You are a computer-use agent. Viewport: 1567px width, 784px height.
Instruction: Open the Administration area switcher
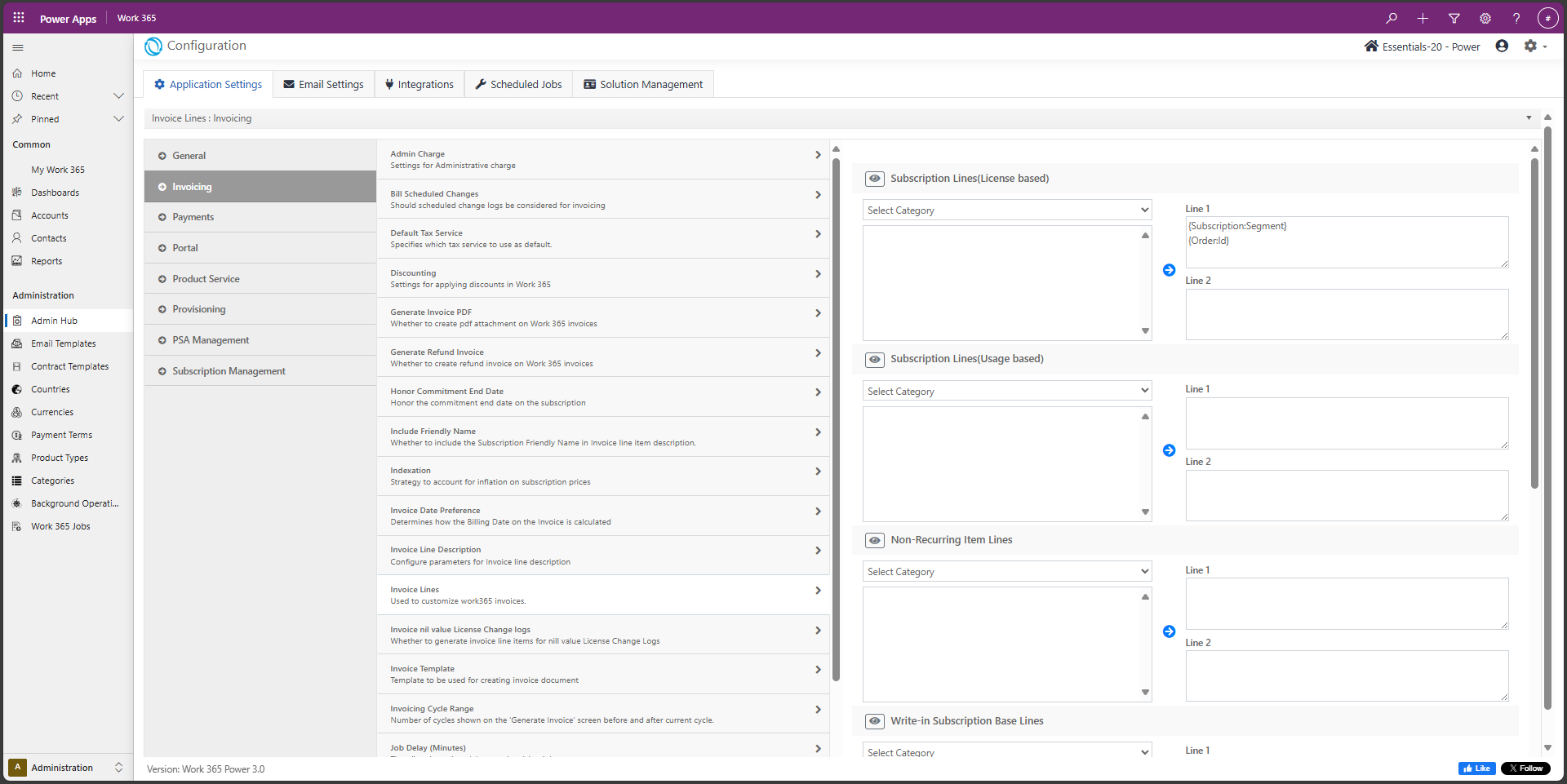coord(67,768)
